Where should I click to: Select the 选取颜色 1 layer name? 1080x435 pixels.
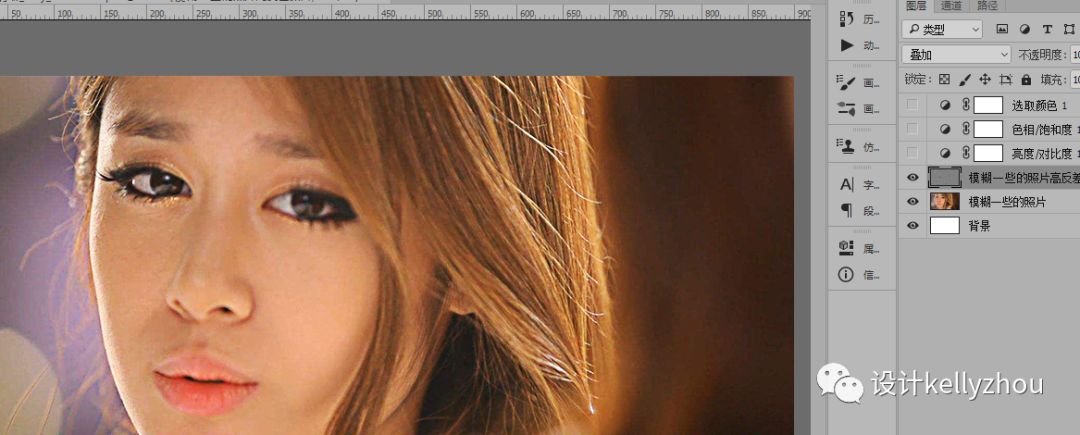(1040, 105)
